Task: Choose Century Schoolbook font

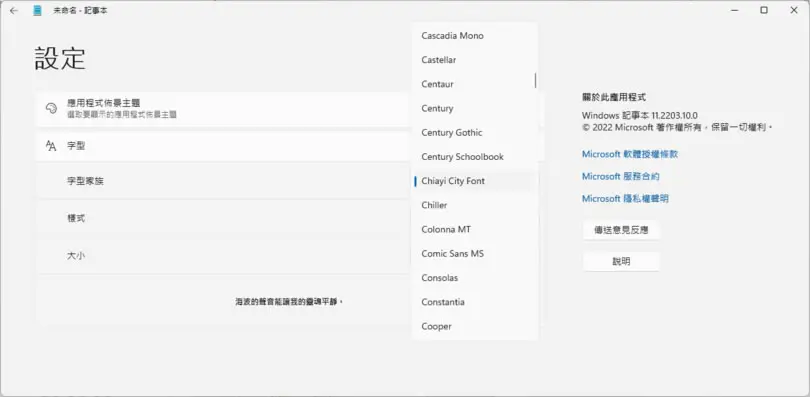Action: 475,156
